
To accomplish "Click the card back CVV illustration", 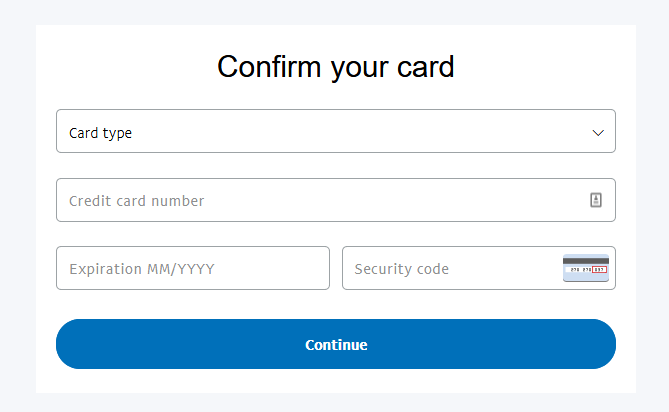I will (586, 268).
